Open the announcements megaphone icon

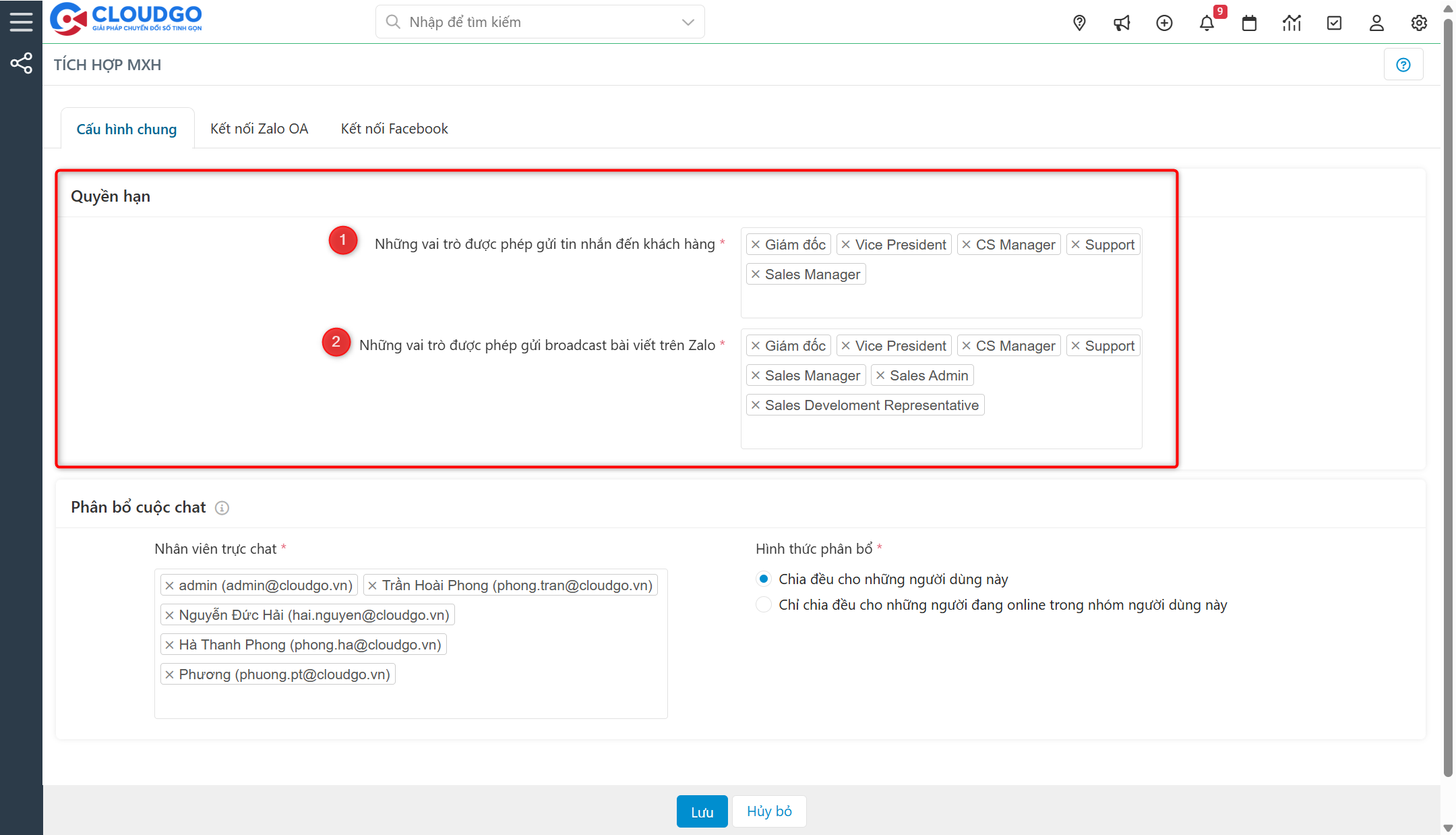click(1122, 22)
